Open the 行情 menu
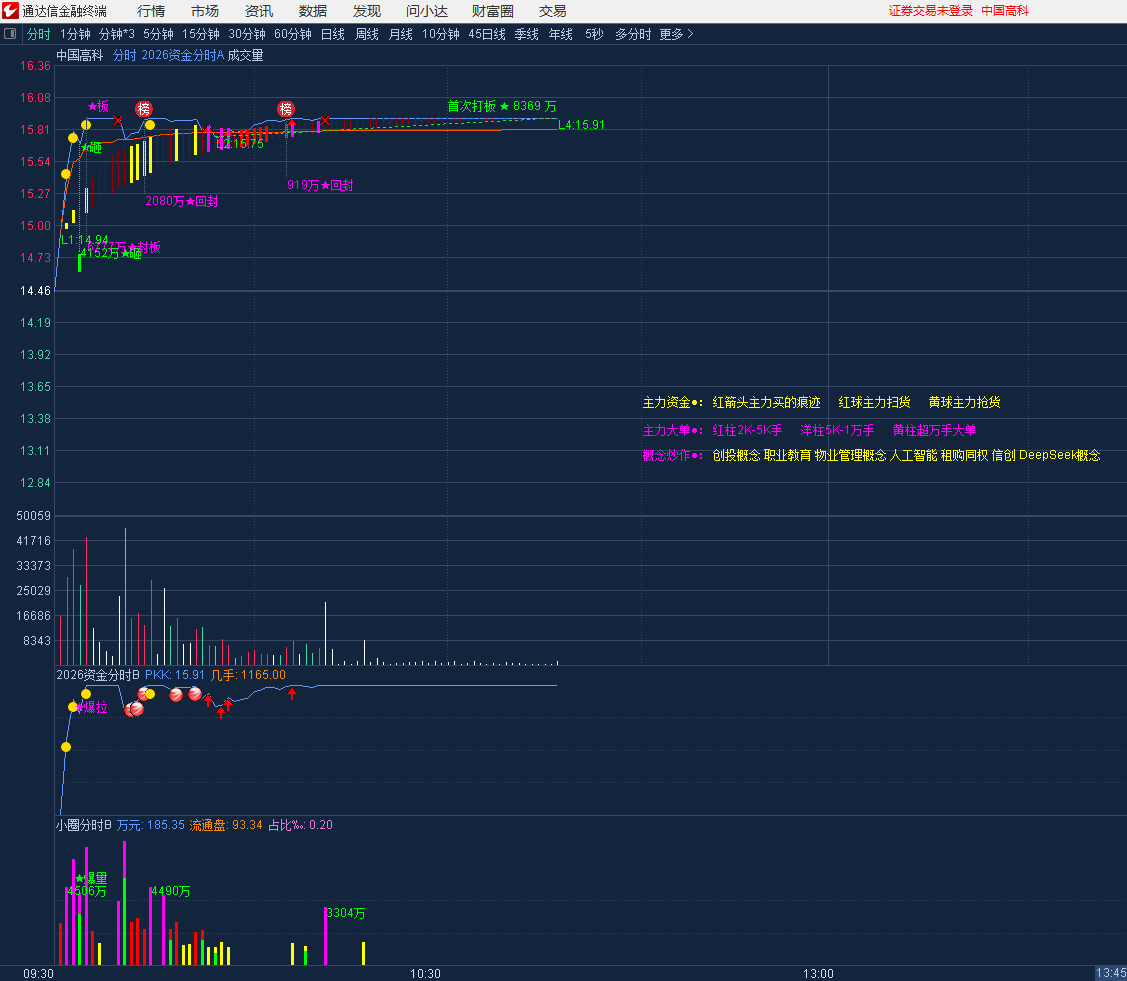 click(x=151, y=11)
